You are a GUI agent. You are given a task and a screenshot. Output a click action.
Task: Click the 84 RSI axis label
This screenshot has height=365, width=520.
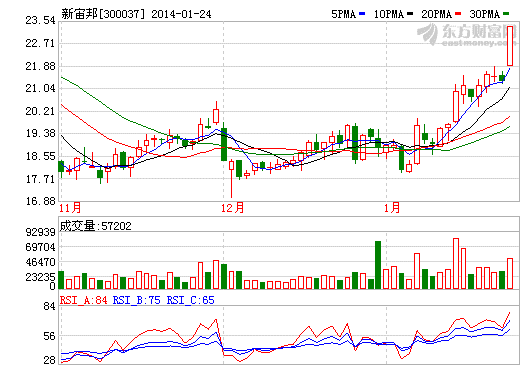[x=49, y=306]
